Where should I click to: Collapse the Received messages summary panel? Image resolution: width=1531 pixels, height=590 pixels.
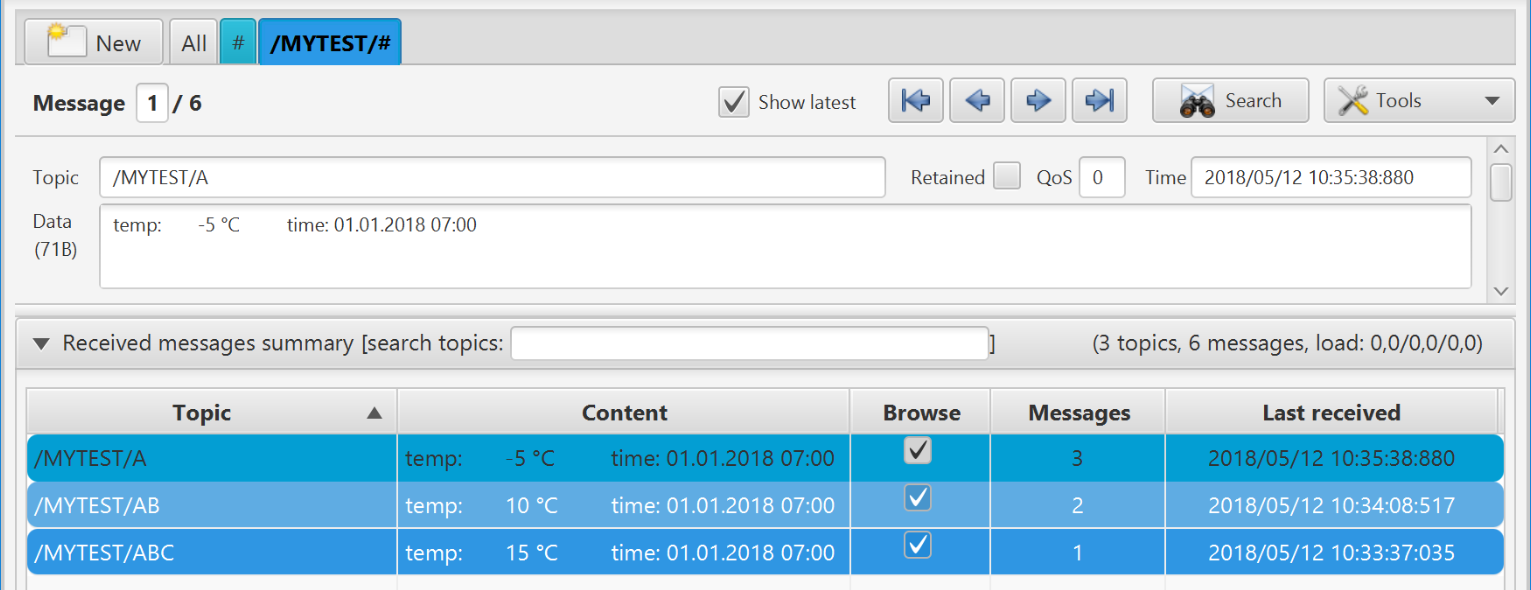[x=40, y=343]
